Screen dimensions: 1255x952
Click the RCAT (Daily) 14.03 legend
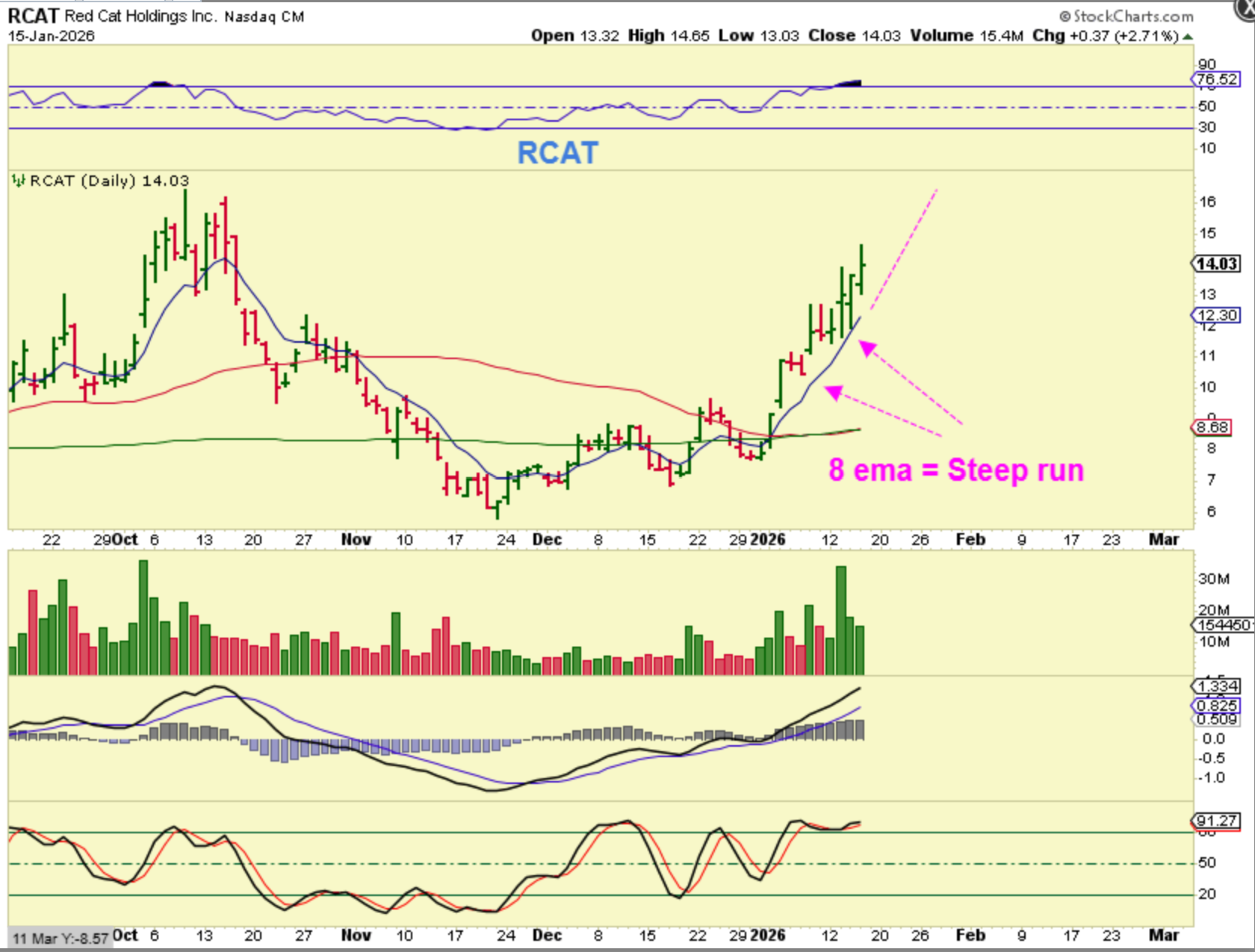110,181
